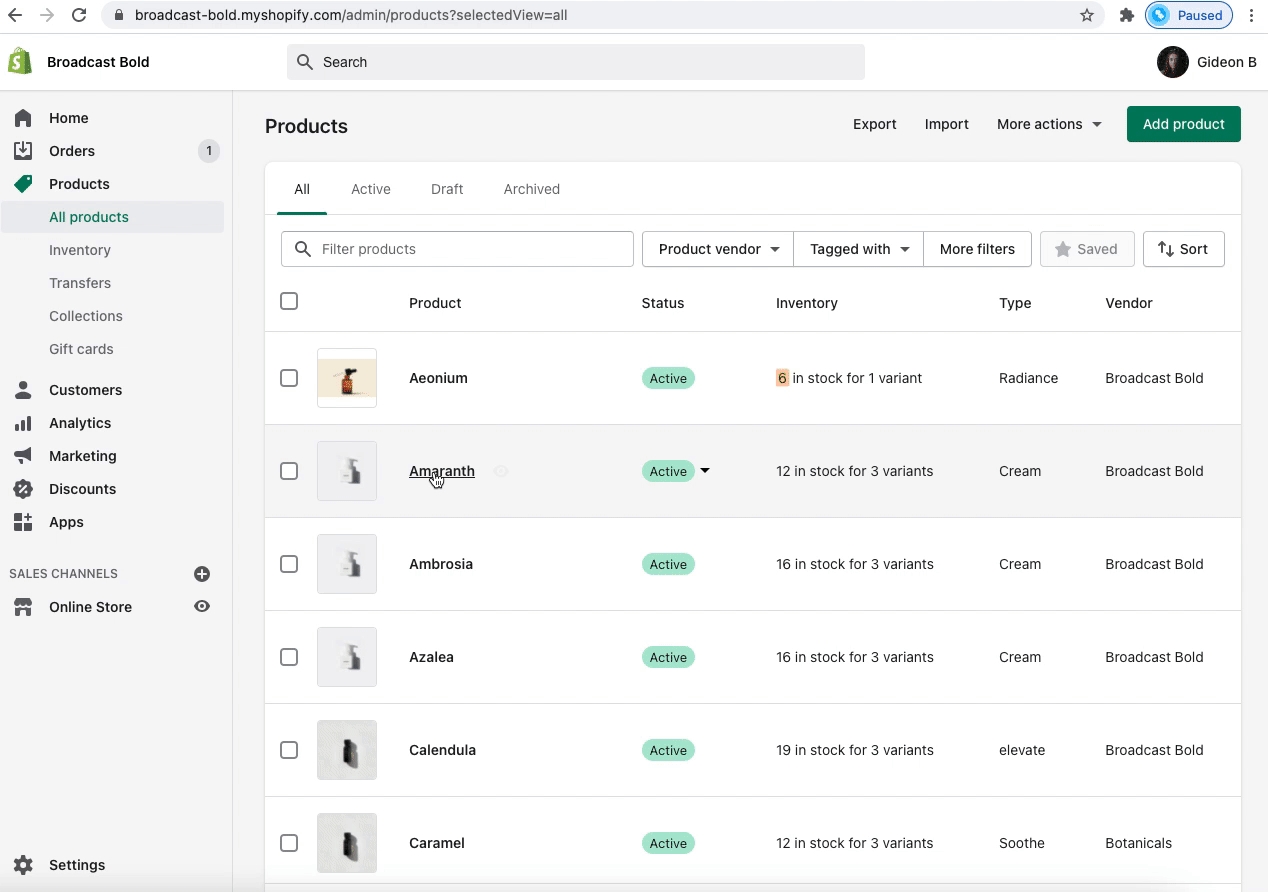
Task: Click the Discounts badge icon
Action: pyautogui.click(x=23, y=489)
